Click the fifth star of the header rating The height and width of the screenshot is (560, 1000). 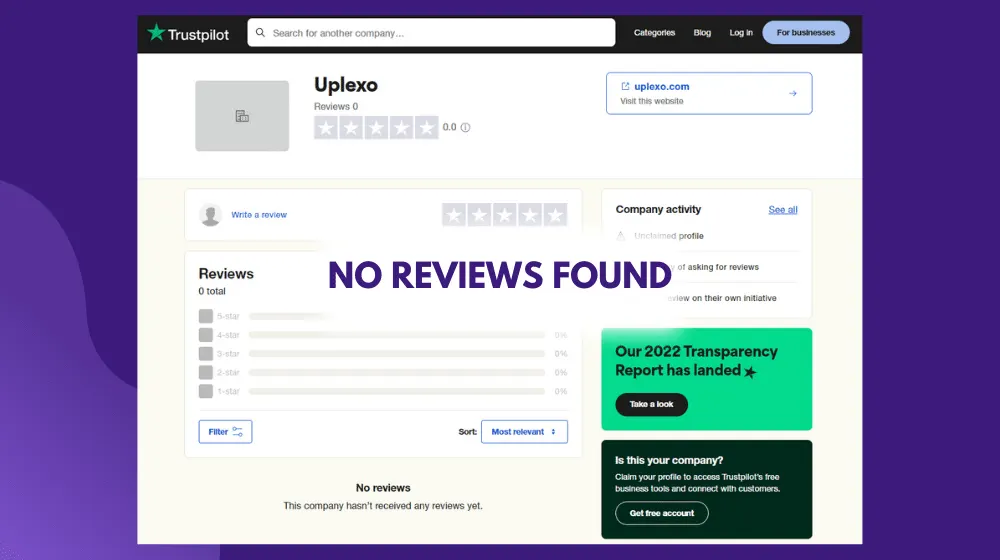427,128
